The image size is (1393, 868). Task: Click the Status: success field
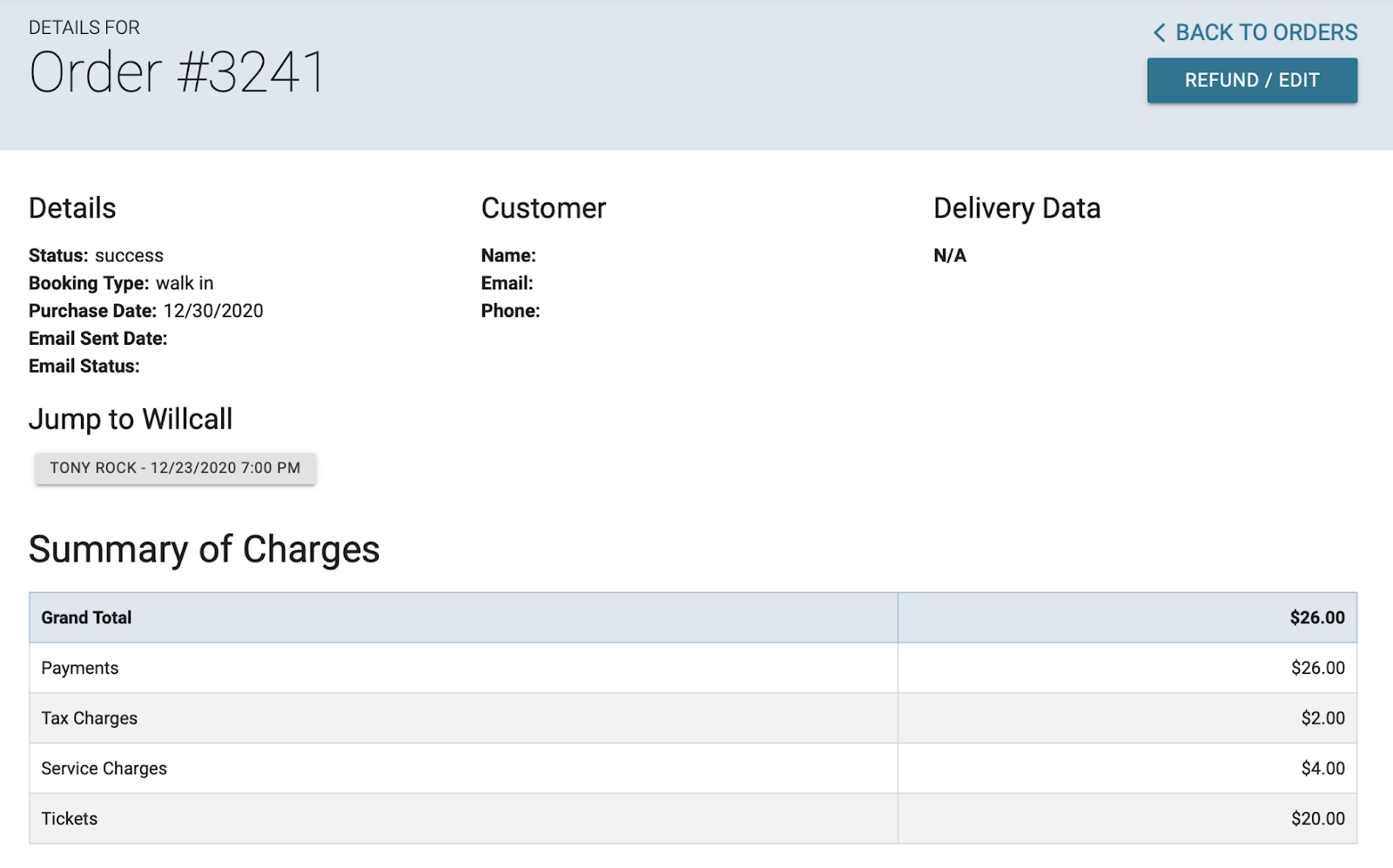tap(96, 255)
